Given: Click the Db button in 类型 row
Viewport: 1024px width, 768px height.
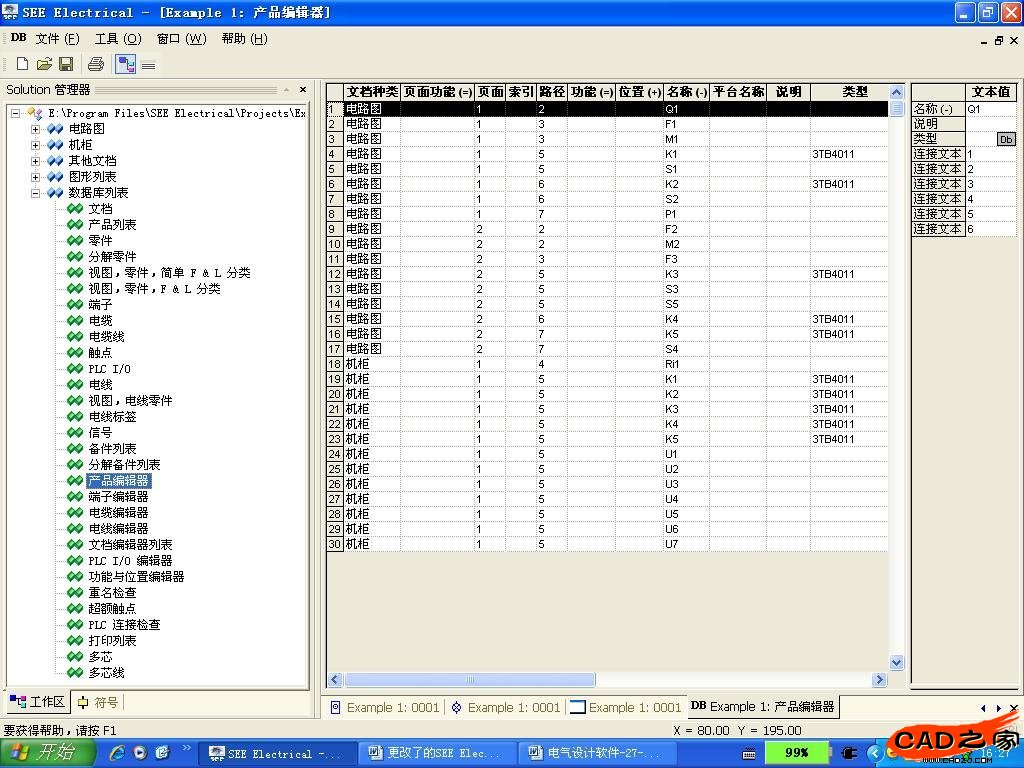Looking at the screenshot, I should [x=1005, y=139].
